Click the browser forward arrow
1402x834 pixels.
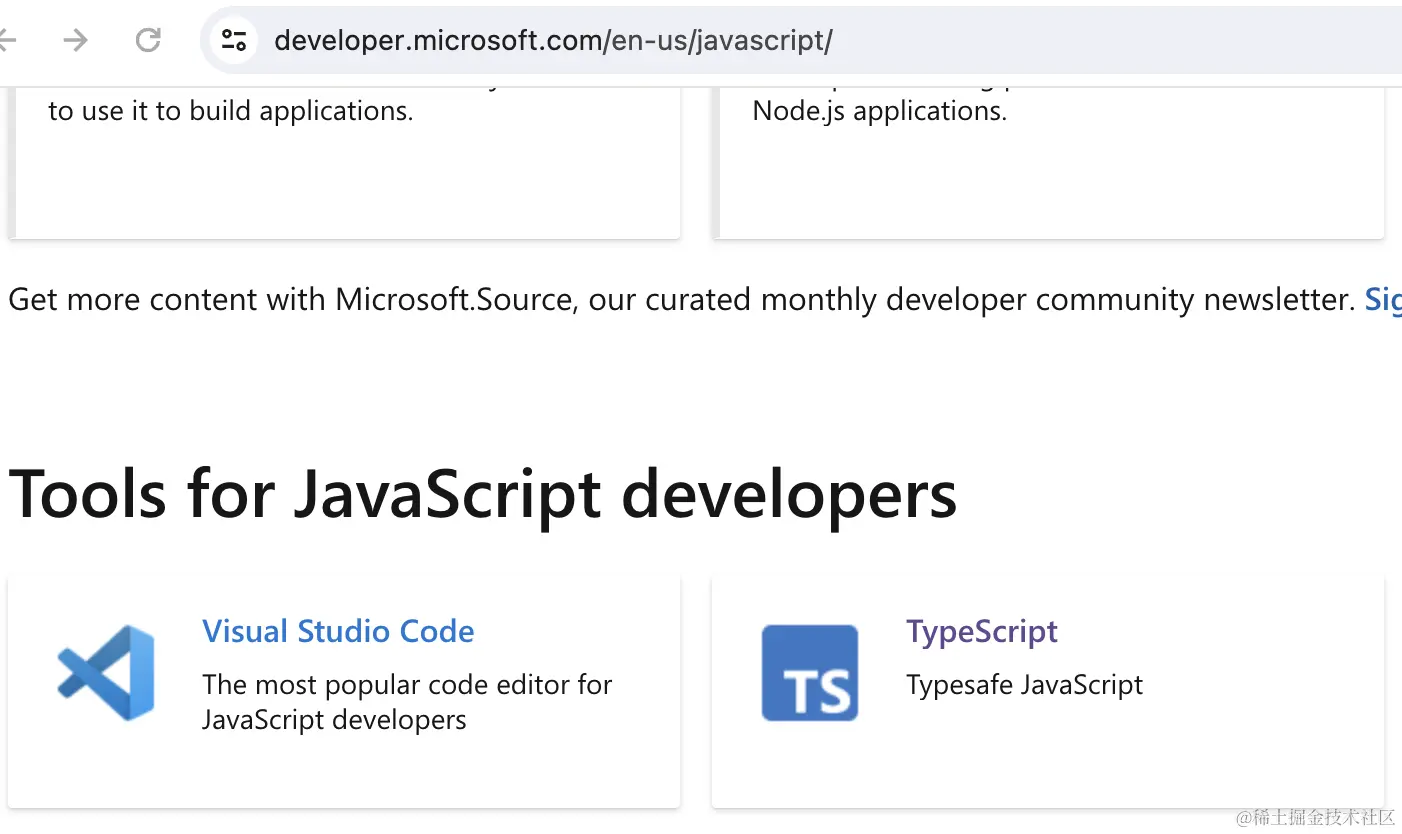pos(75,40)
